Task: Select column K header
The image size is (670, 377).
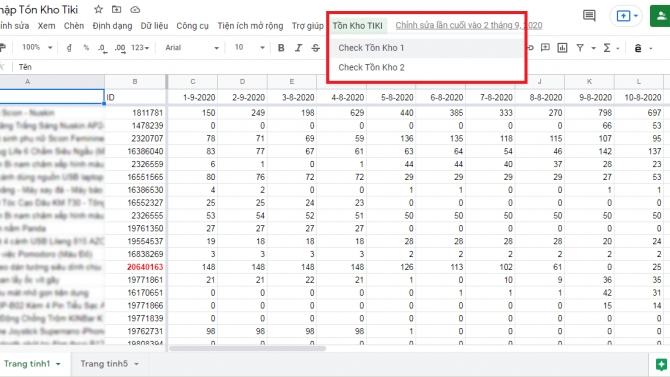Action: click(589, 82)
